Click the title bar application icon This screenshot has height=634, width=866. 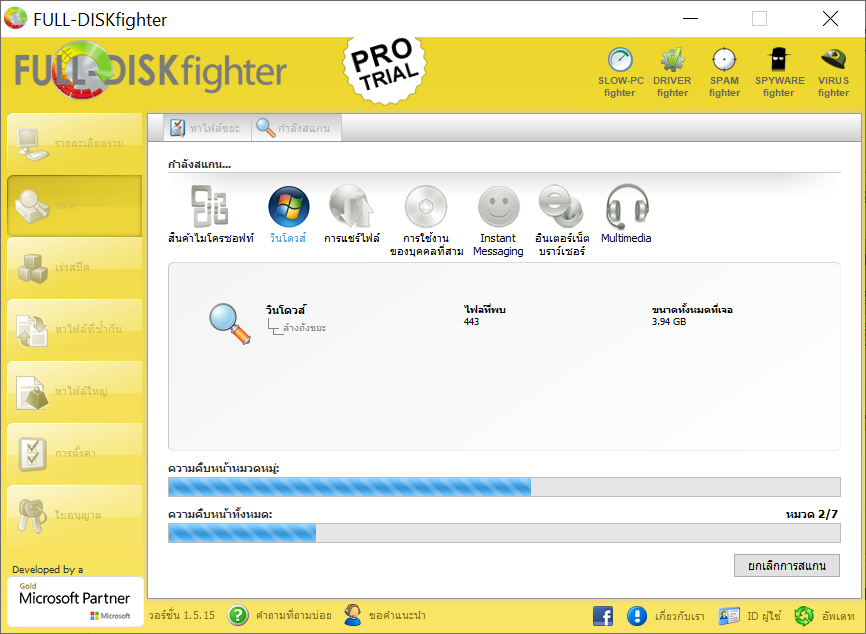(15, 18)
